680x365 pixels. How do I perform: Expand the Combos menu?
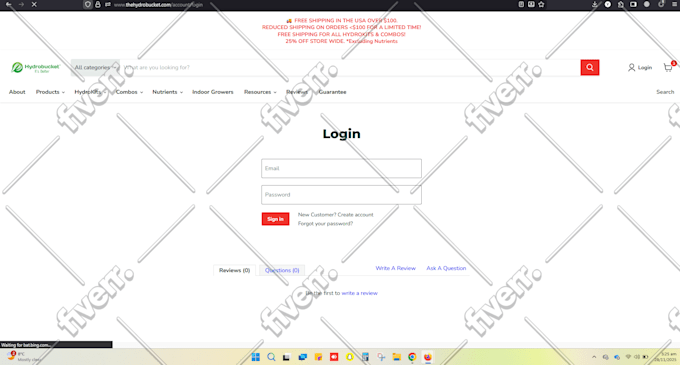click(x=129, y=92)
